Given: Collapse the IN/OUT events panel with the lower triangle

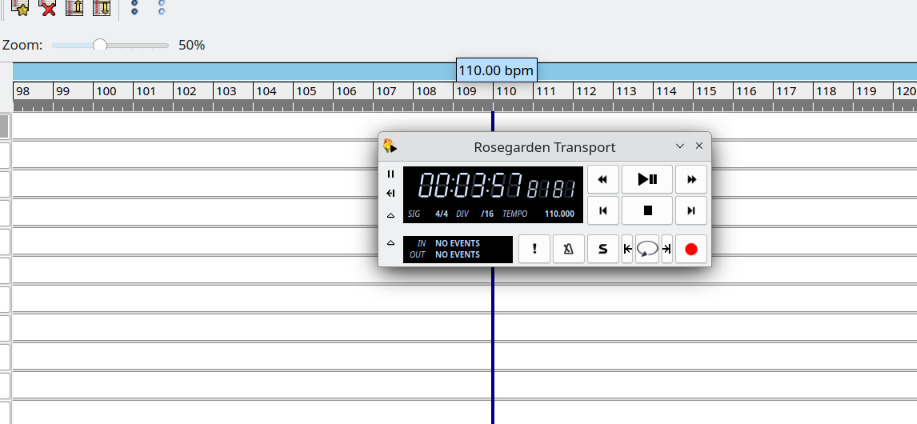Looking at the screenshot, I should pos(391,243).
